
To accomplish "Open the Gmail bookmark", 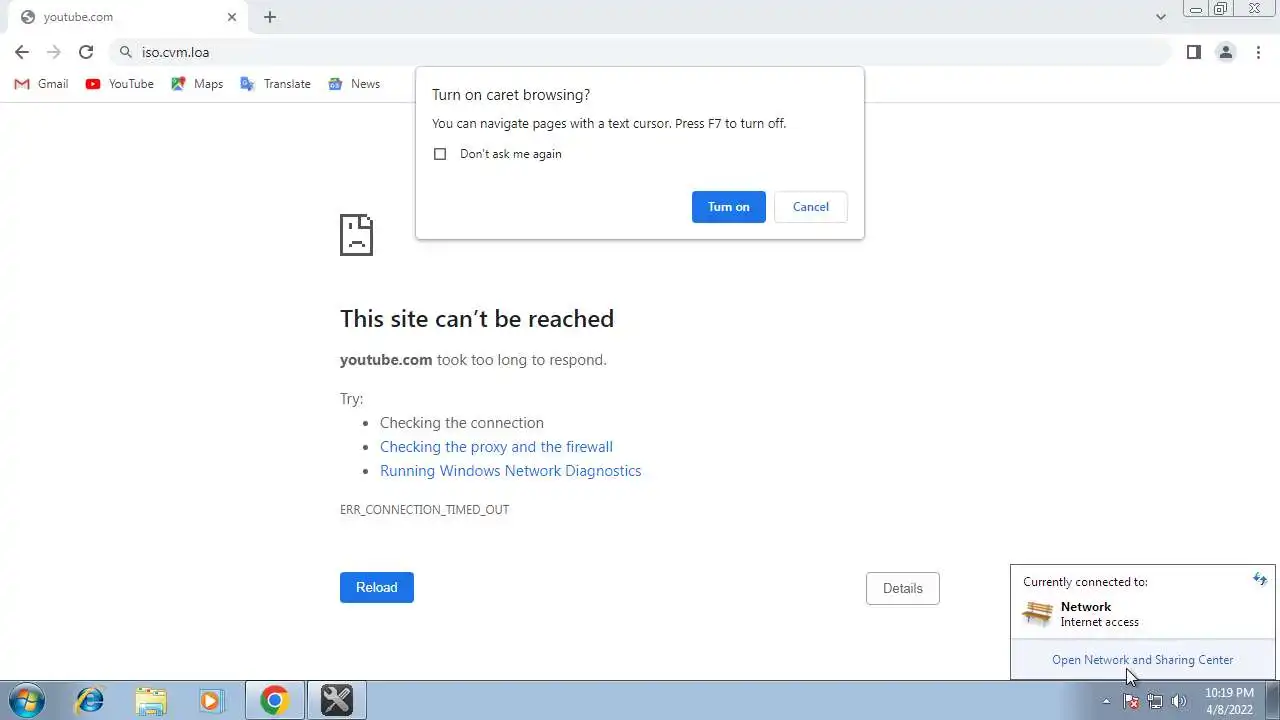I will point(41,84).
